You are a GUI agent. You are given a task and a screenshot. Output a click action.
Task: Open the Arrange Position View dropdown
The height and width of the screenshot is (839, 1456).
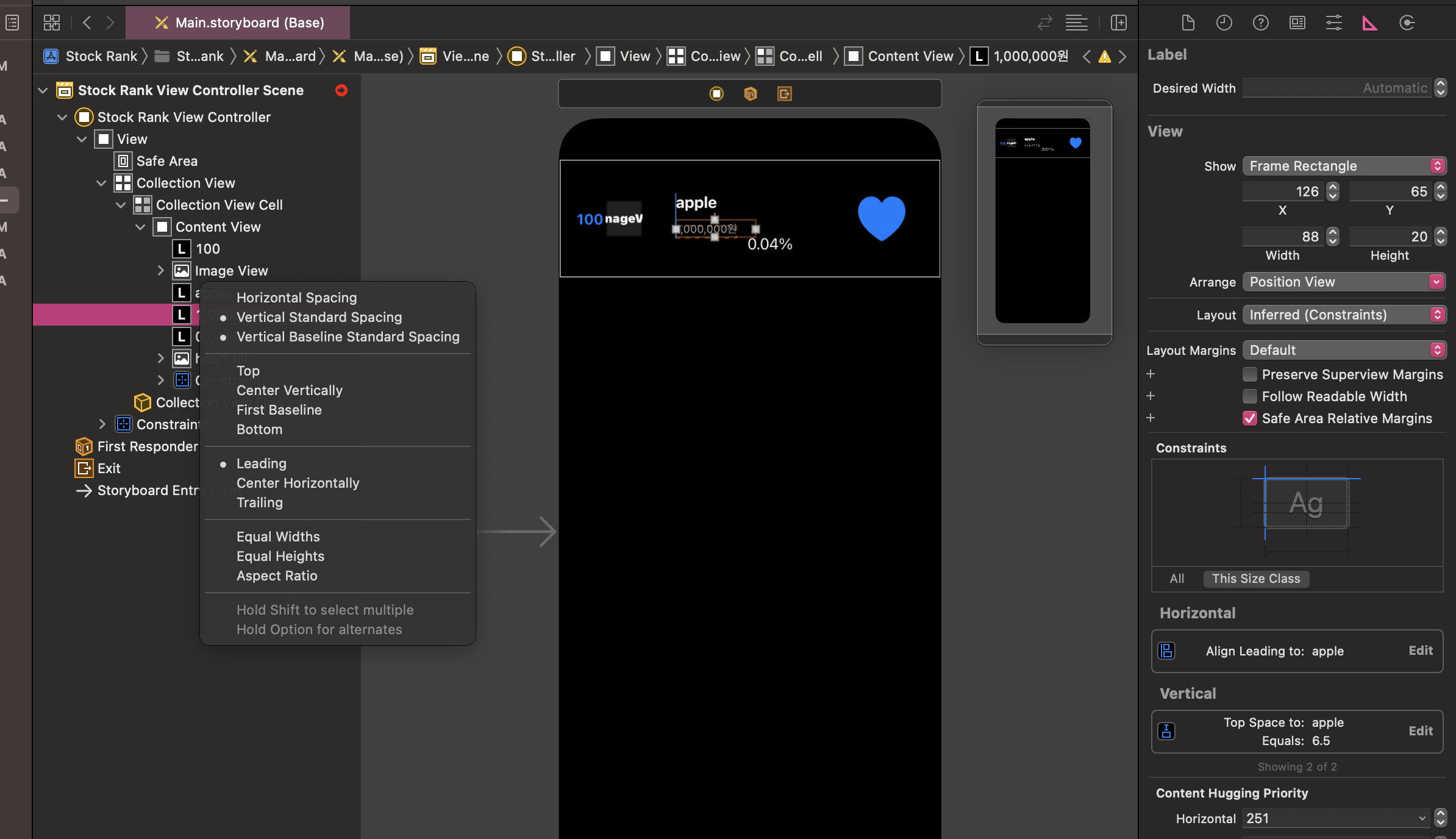1344,282
